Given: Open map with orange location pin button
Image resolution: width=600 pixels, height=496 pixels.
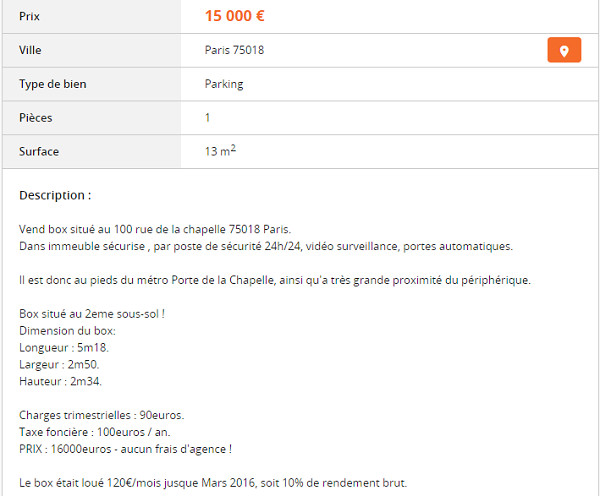Looking at the screenshot, I should coord(564,50).
